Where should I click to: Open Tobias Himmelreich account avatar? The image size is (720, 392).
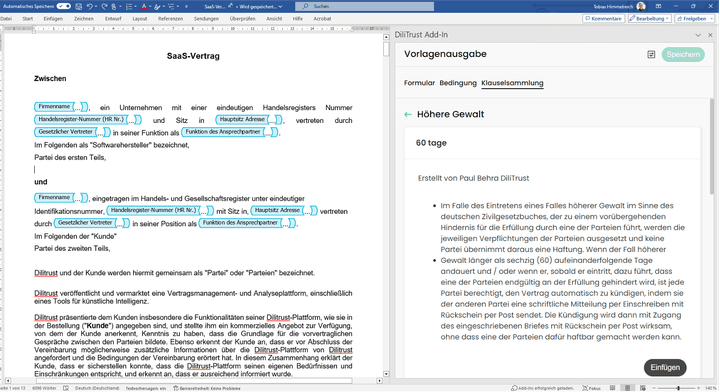pos(641,6)
